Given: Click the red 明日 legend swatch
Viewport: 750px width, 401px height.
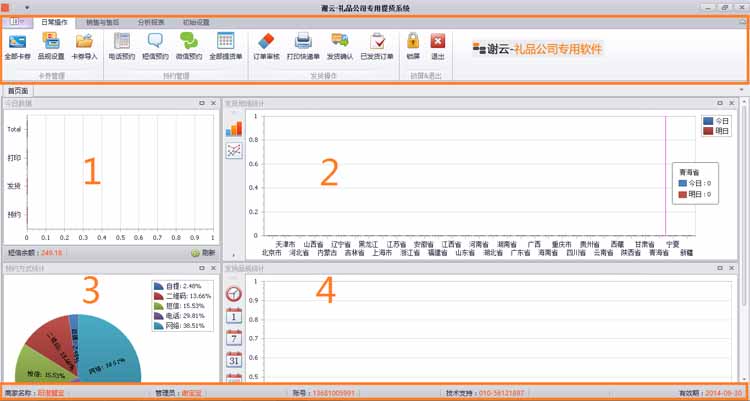Looking at the screenshot, I should point(708,131).
